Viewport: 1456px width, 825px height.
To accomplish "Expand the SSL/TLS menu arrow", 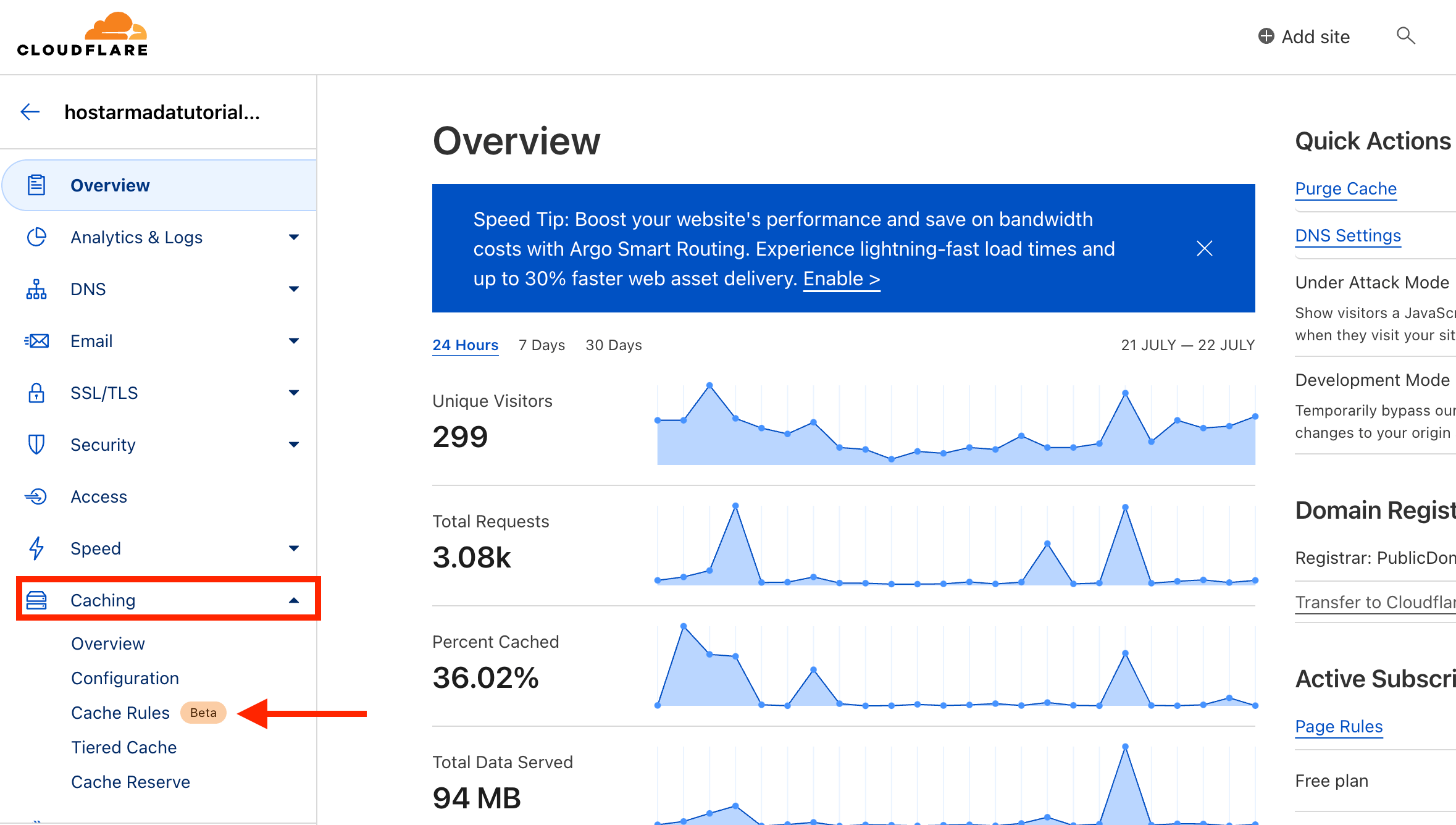I will 294,393.
